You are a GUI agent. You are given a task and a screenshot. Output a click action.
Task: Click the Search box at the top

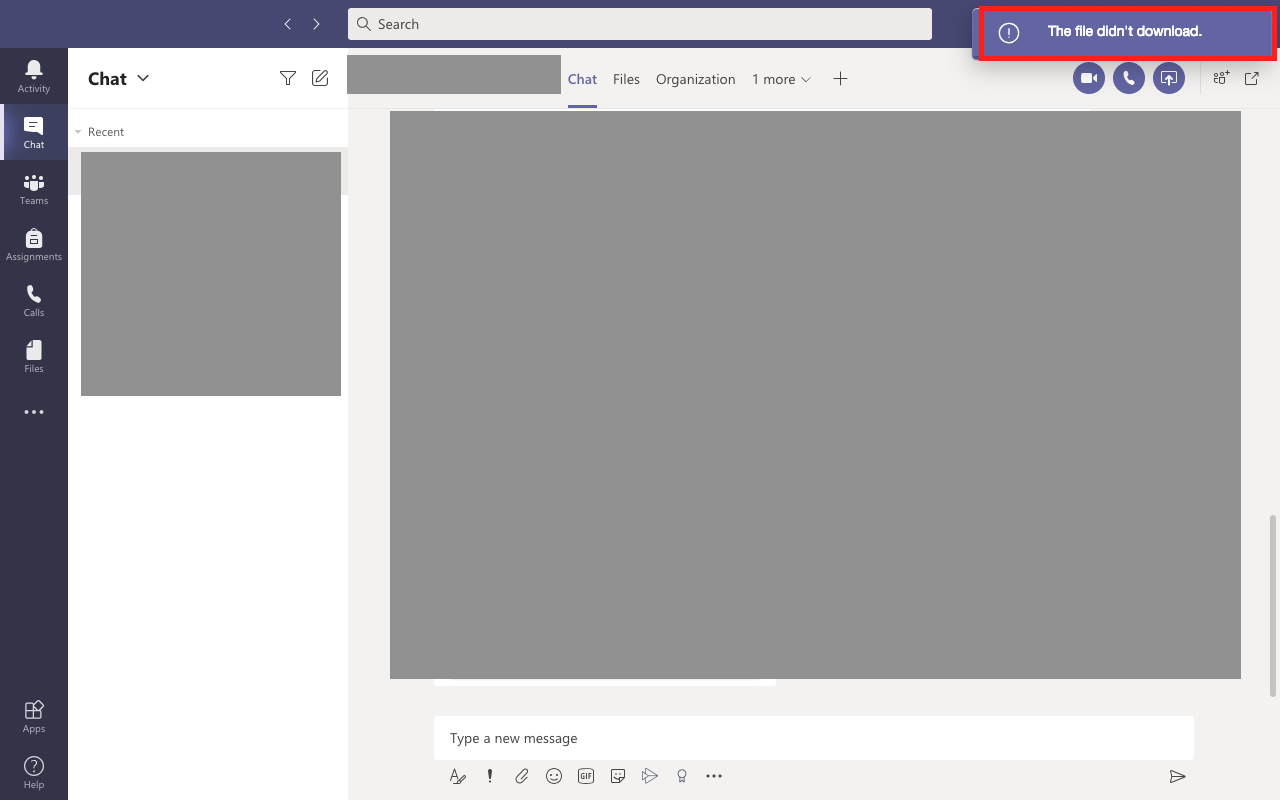tap(640, 24)
